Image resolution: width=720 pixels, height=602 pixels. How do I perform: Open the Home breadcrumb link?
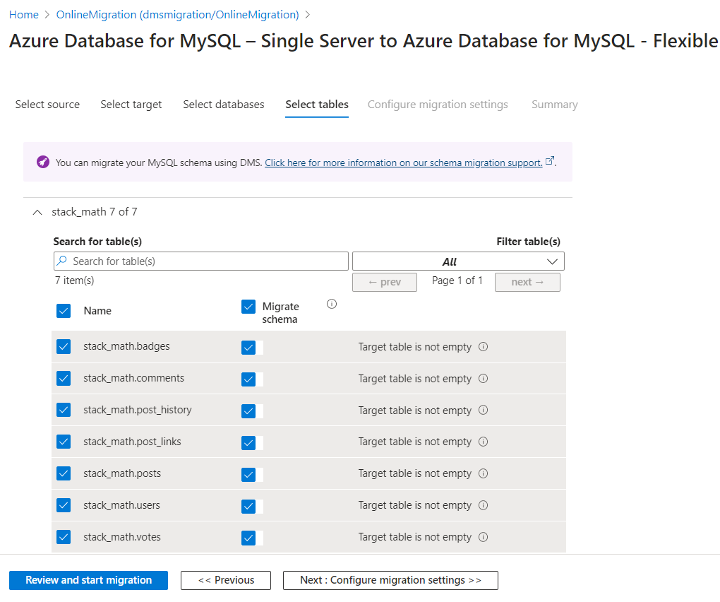pos(23,15)
